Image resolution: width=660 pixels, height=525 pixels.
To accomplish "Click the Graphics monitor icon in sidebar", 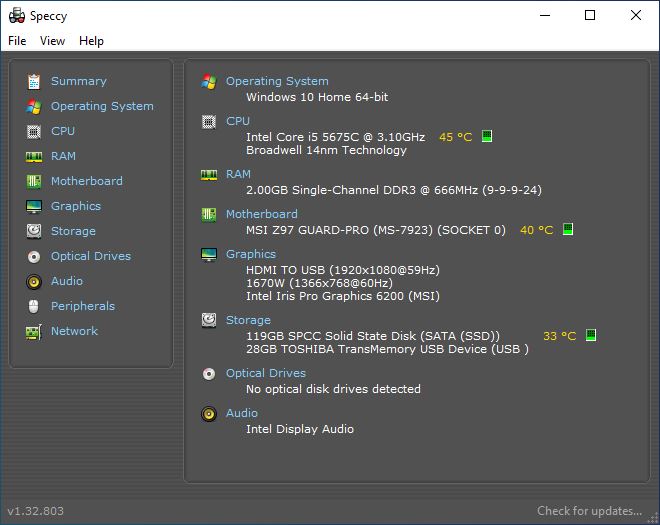I will (x=34, y=207).
